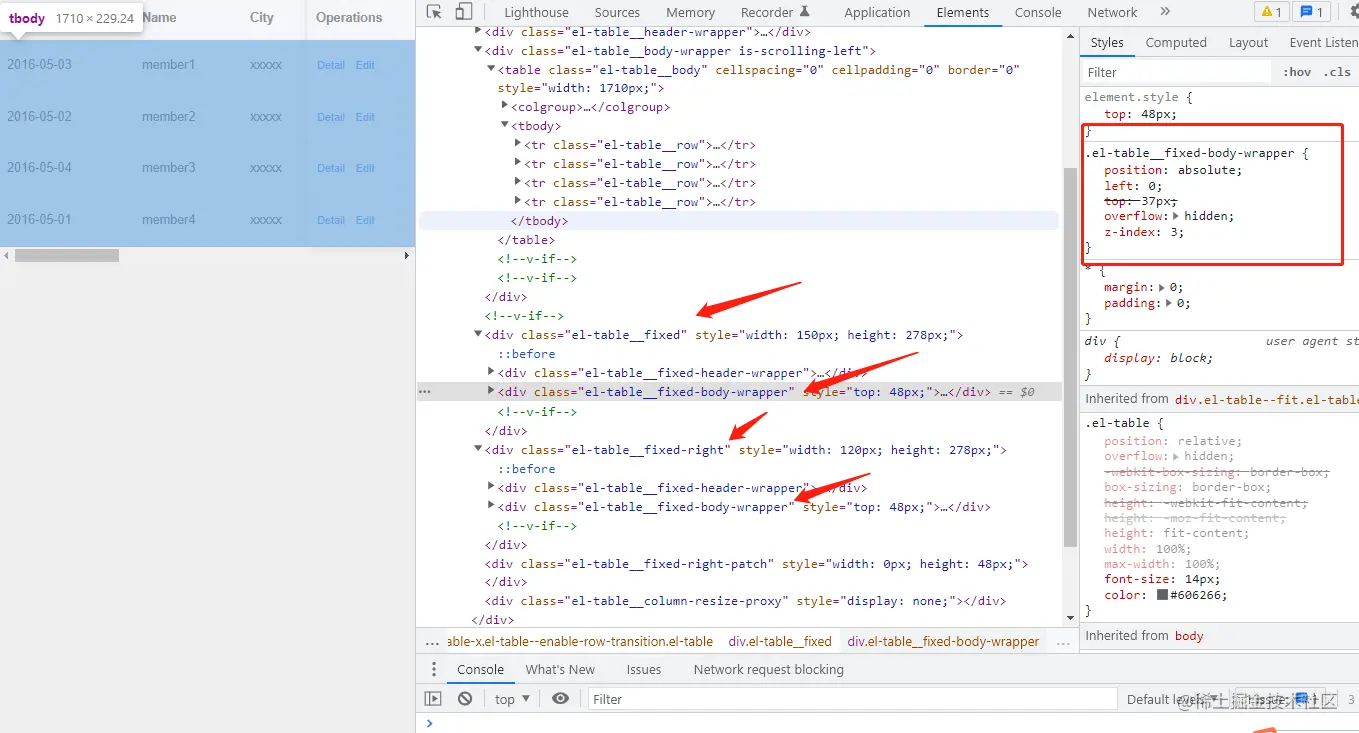
Task: Toggle the :hov element state option
Action: pyautogui.click(x=1297, y=72)
